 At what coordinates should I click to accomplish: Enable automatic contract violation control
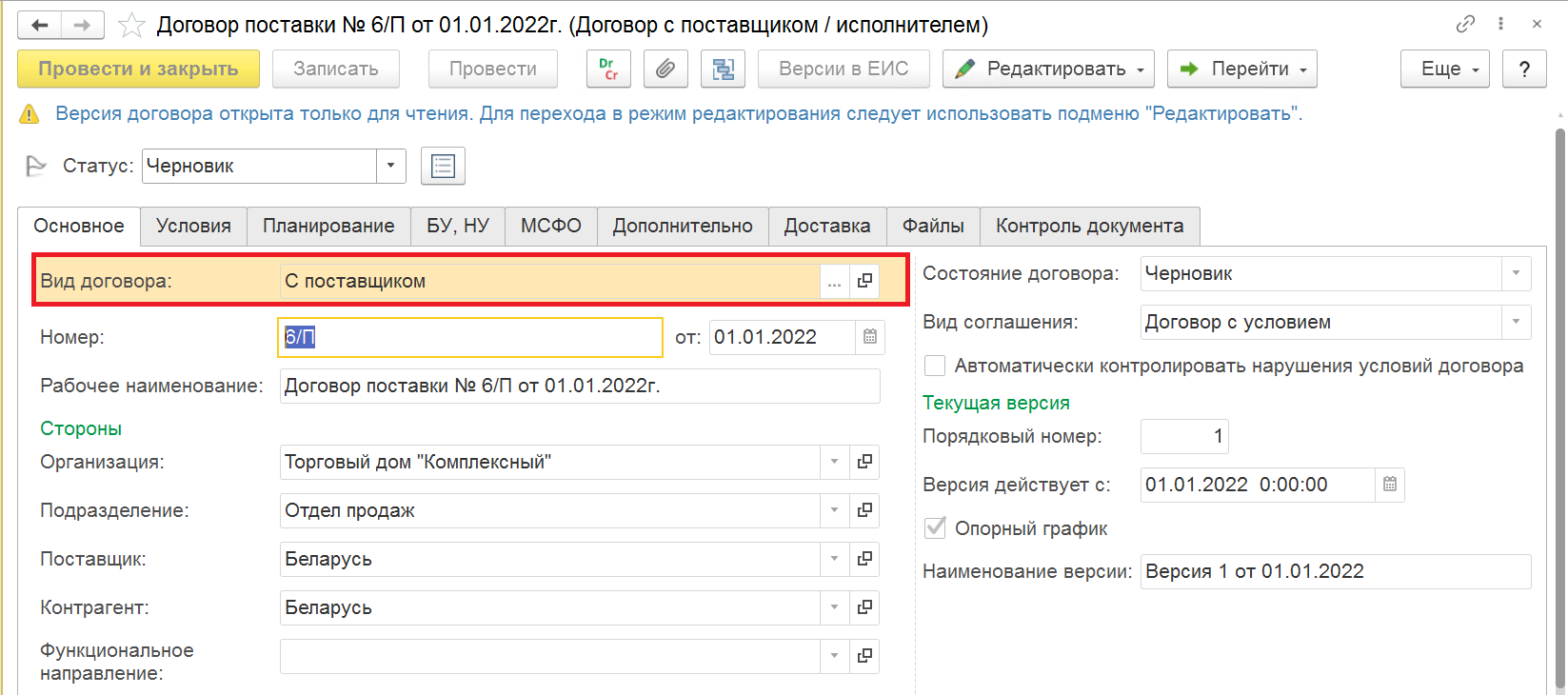click(x=935, y=366)
